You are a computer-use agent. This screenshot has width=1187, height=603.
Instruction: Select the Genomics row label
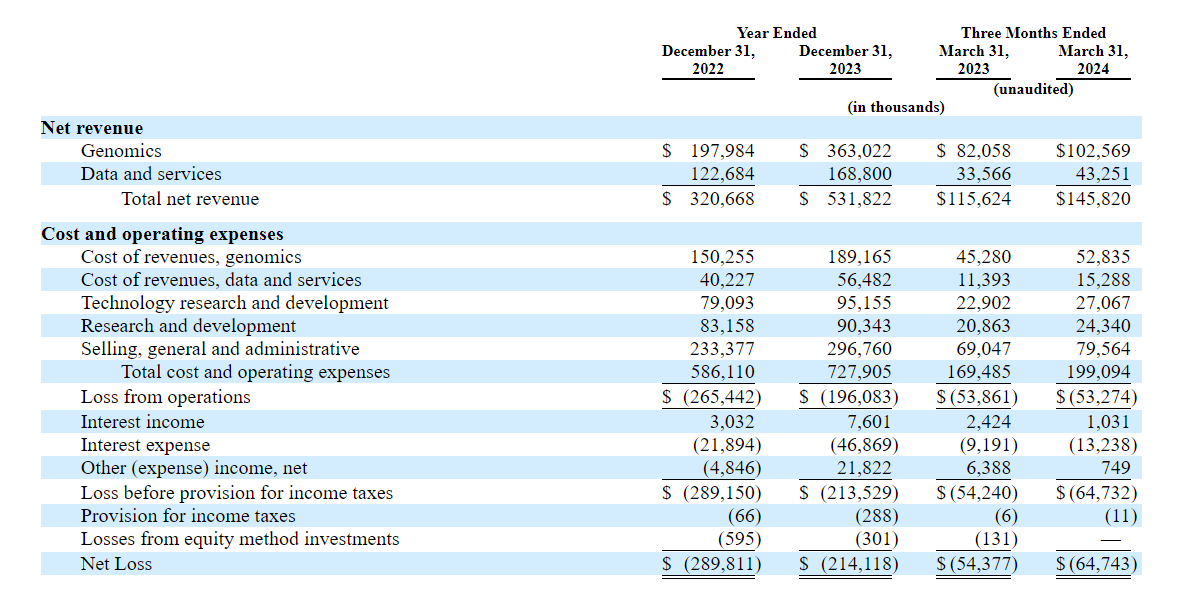121,151
